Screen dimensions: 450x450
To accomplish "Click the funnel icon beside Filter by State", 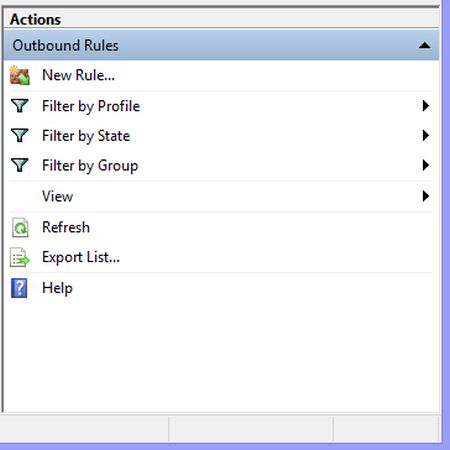I will (20, 135).
